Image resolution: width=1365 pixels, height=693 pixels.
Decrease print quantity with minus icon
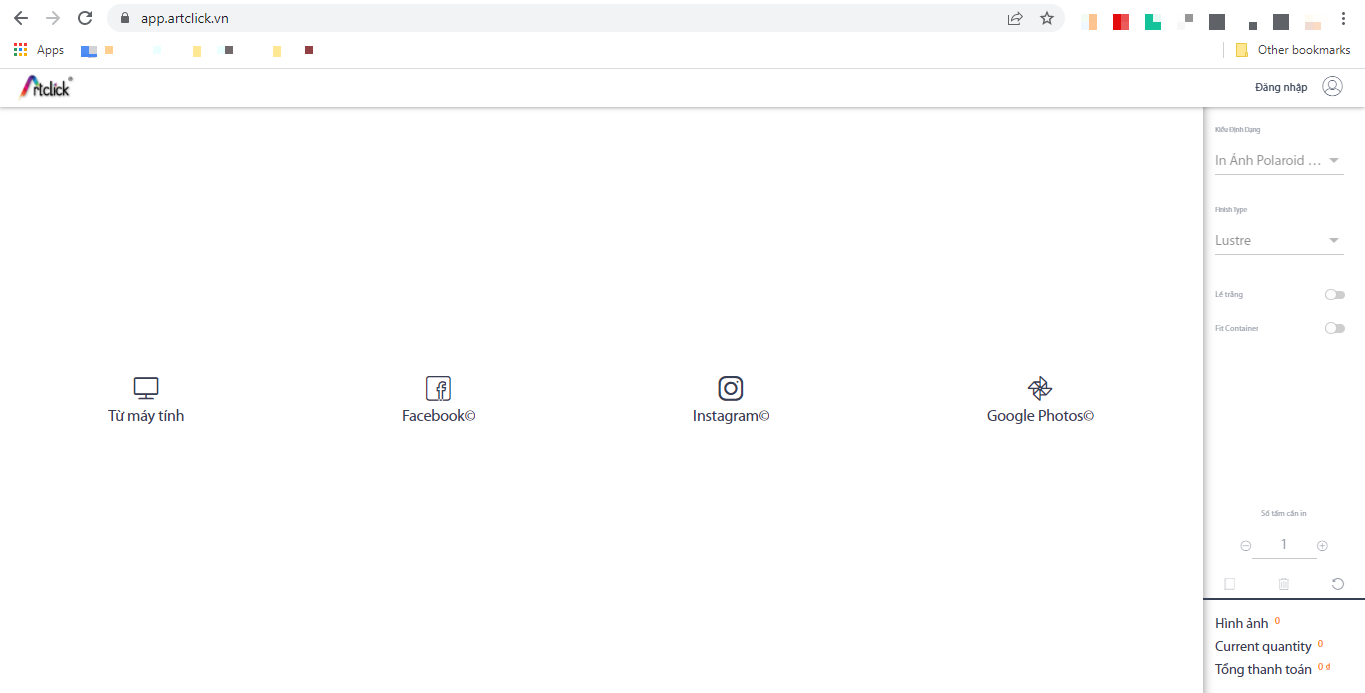pos(1246,546)
